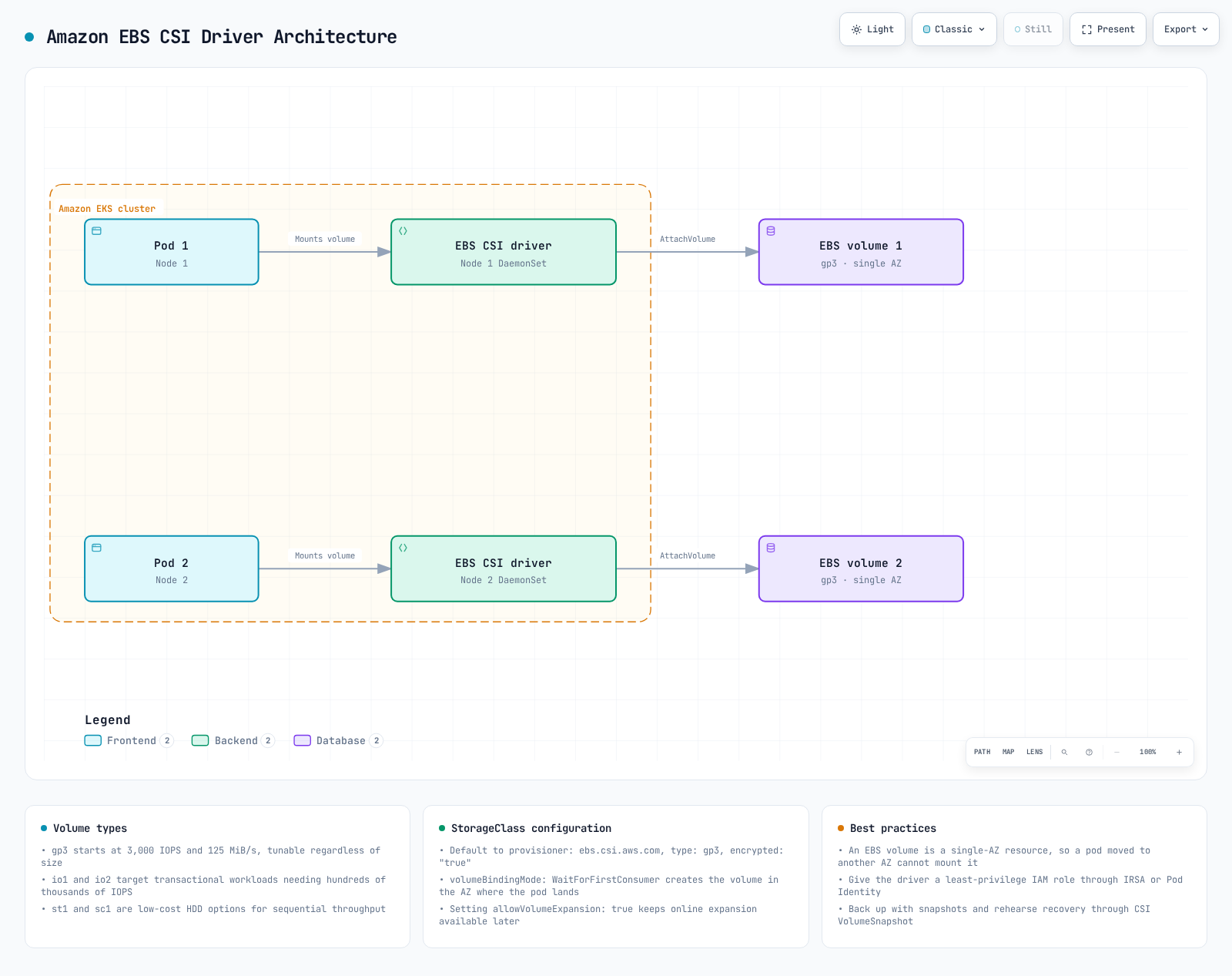Click Mounts volume label from Pod 2
Image resolution: width=1232 pixels, height=976 pixels.
[x=325, y=555]
